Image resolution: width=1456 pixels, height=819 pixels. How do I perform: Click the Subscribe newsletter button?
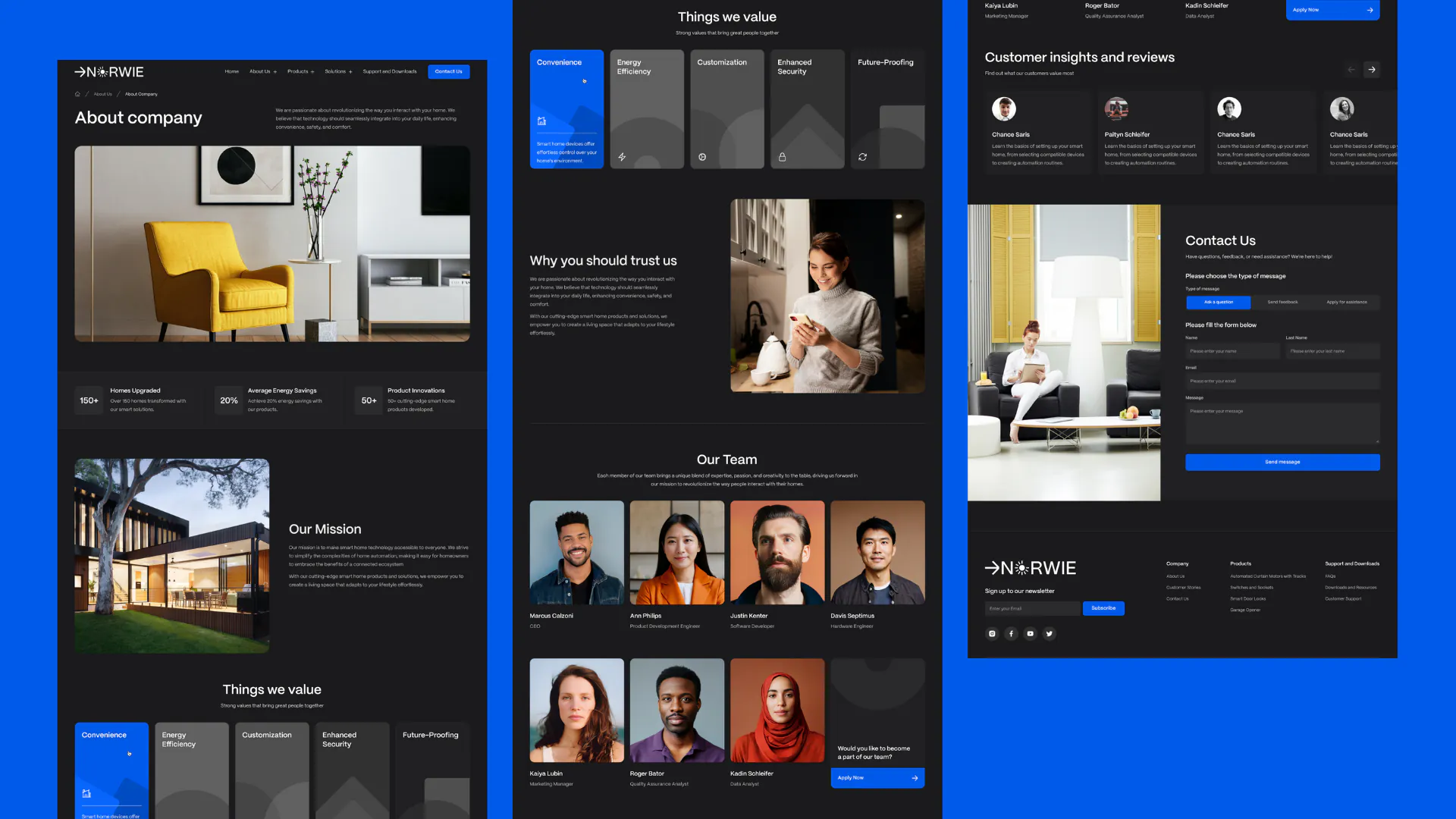1103,608
